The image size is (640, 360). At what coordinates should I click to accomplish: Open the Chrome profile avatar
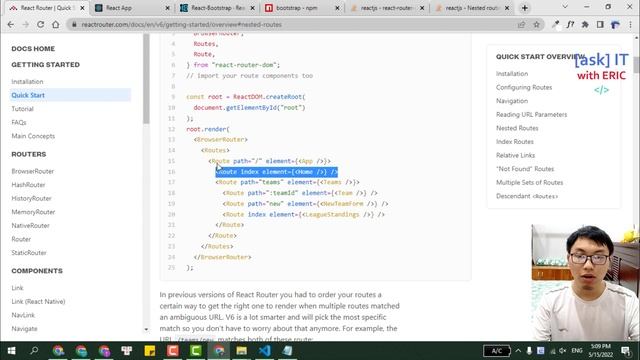615,24
